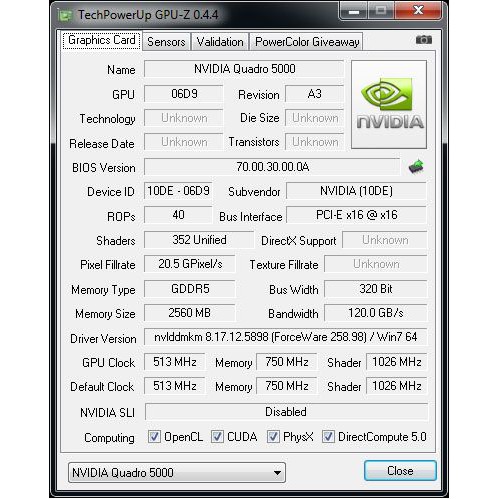499x499 pixels.
Task: Switch to the Graphics Card tab
Action: (x=102, y=40)
